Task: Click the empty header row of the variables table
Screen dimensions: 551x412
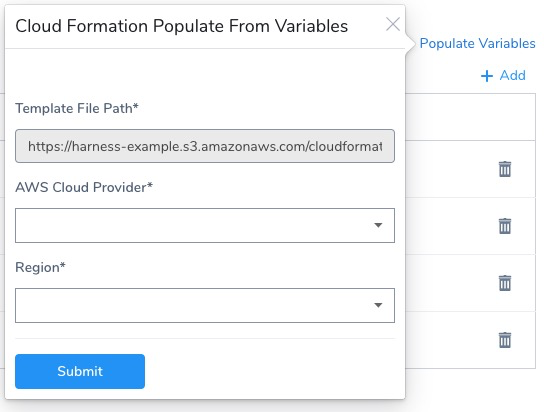Action: click(470, 117)
